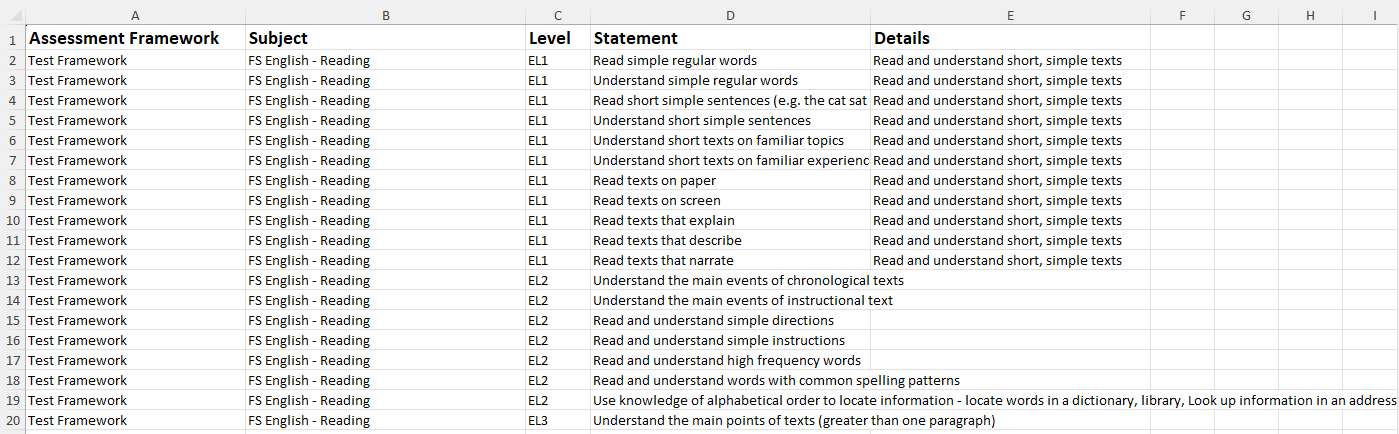Click the Subject header cell
The image size is (1399, 434).
click(x=385, y=38)
